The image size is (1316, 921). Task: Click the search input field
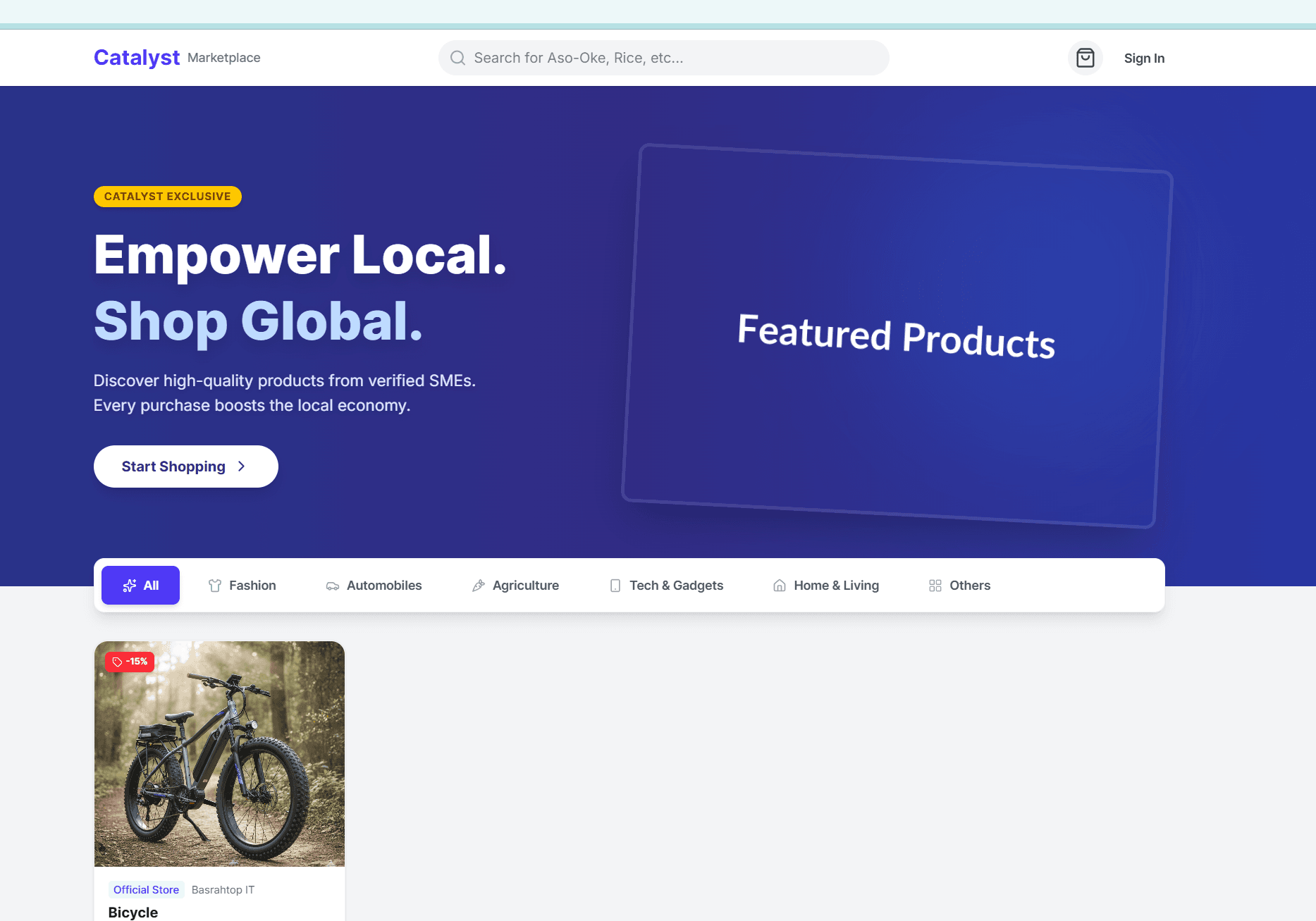tap(663, 58)
